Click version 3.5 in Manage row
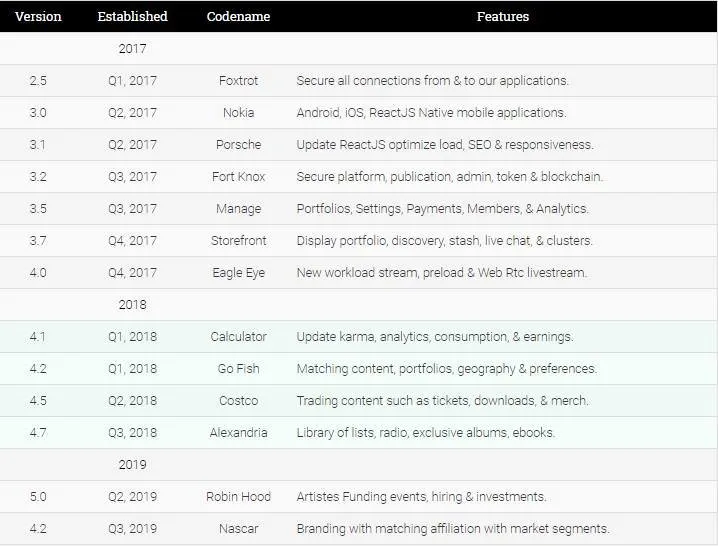718x546 pixels. click(x=38, y=209)
